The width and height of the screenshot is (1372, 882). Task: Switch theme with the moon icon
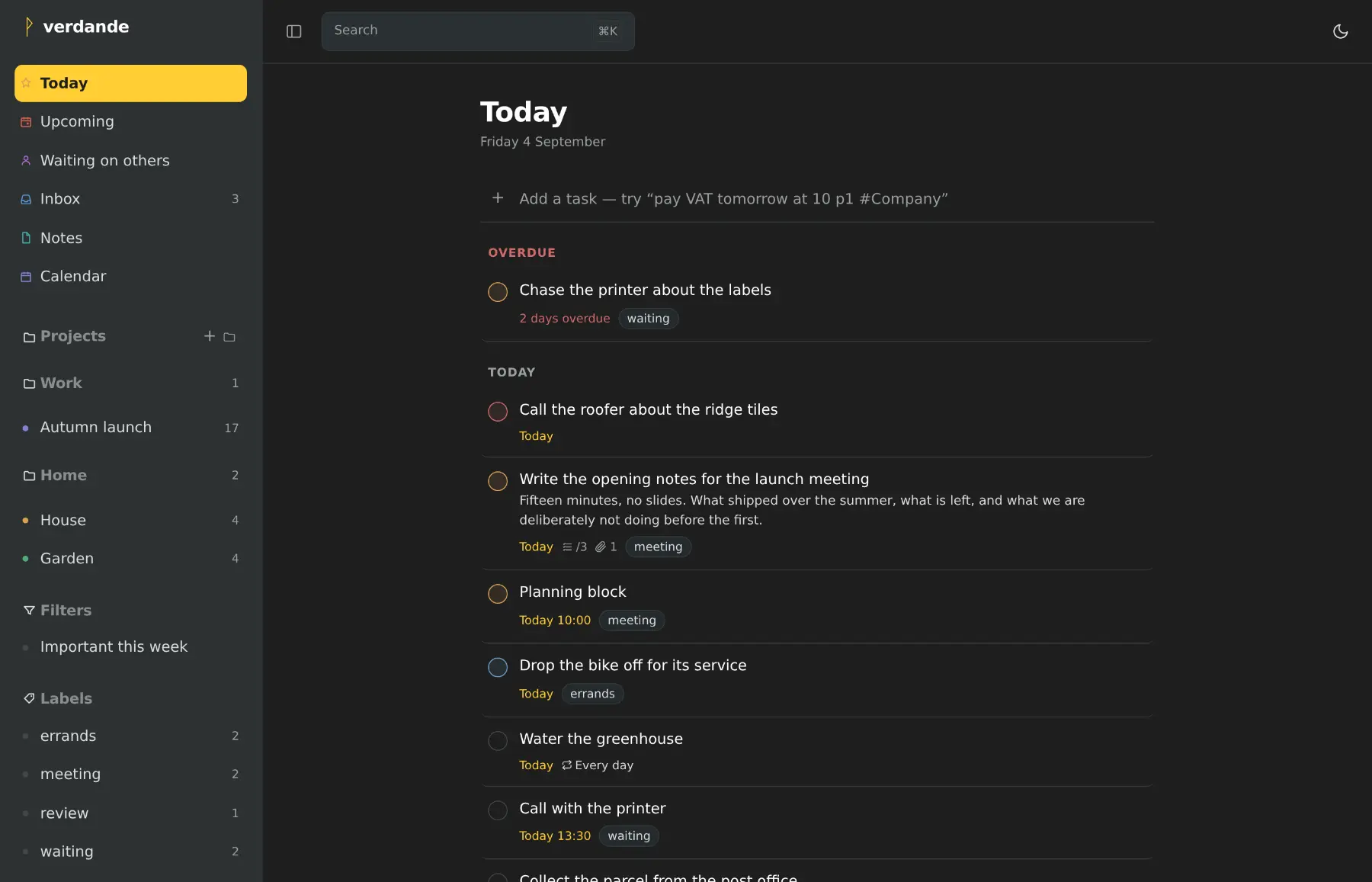(x=1340, y=31)
